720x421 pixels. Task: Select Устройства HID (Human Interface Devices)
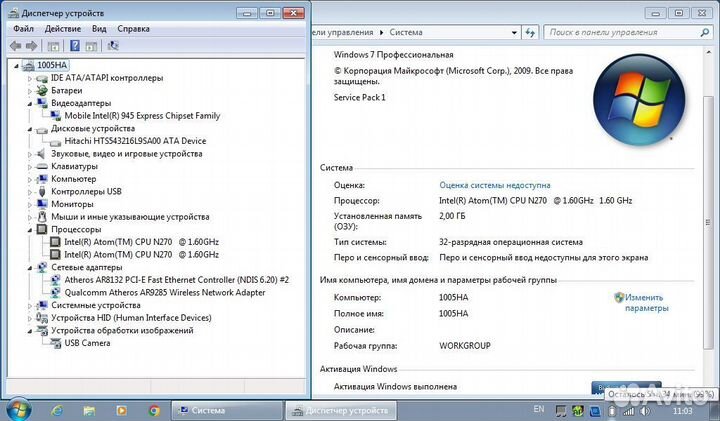pos(131,318)
